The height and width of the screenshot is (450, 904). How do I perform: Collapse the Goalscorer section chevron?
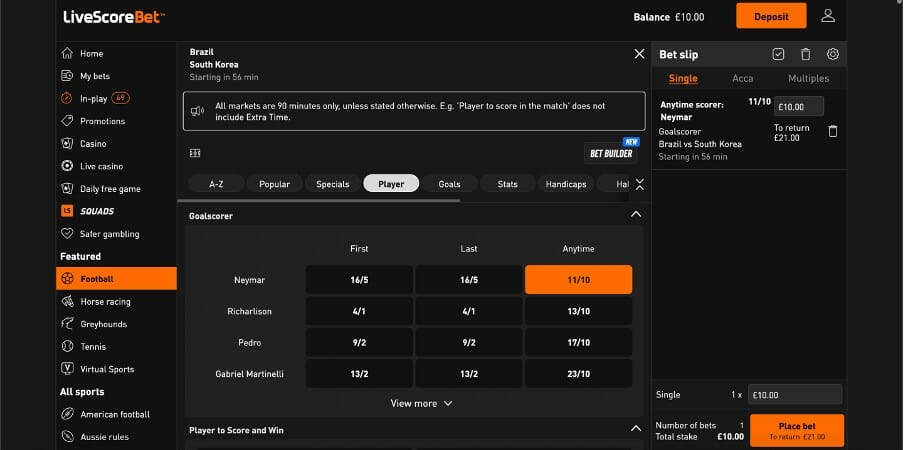click(636, 214)
